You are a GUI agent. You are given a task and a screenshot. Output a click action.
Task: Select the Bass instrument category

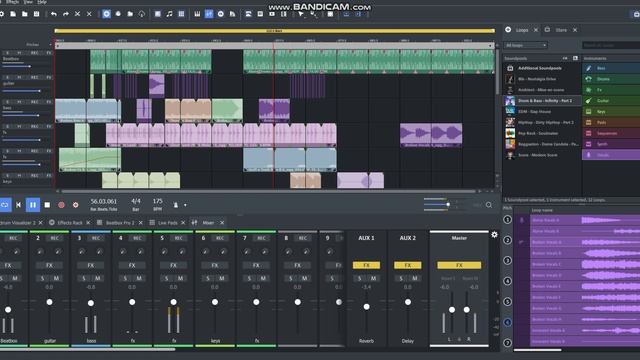(611, 68)
